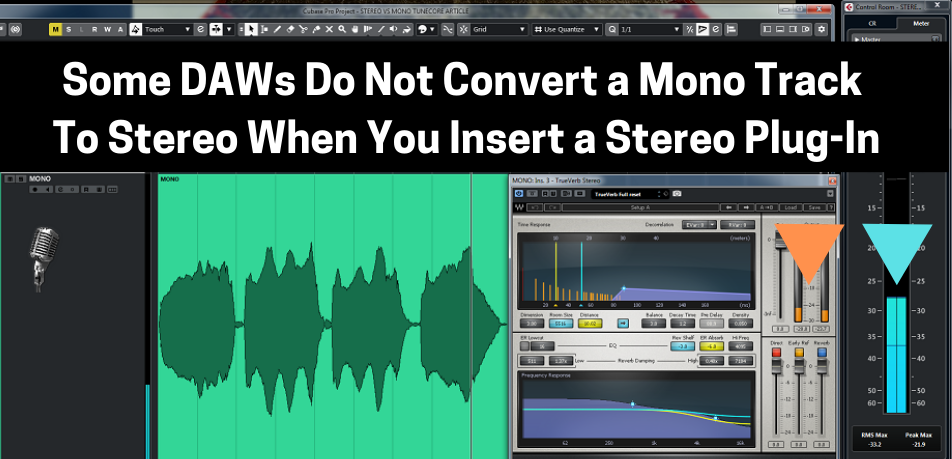Toggle the TrueVerb plug-in power button
The image size is (952, 459).
click(x=519, y=193)
